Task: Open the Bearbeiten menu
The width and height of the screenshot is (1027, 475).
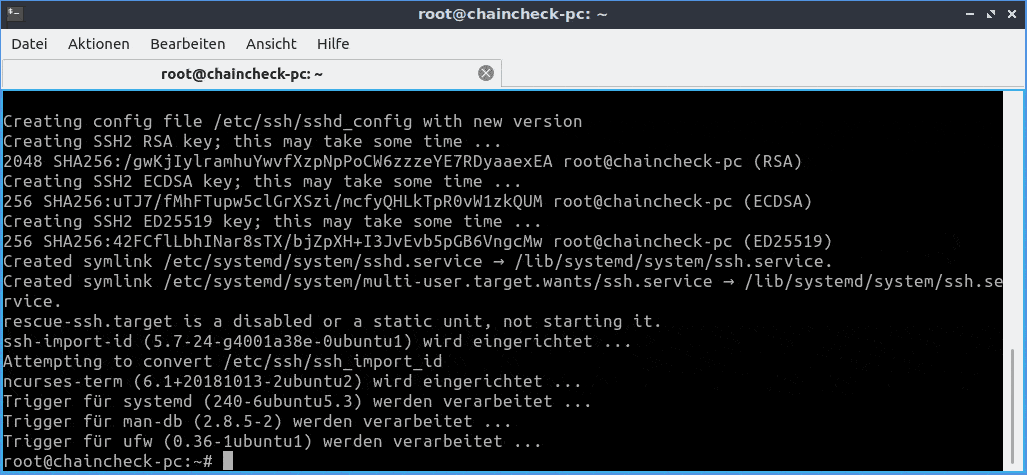Action: [x=188, y=44]
